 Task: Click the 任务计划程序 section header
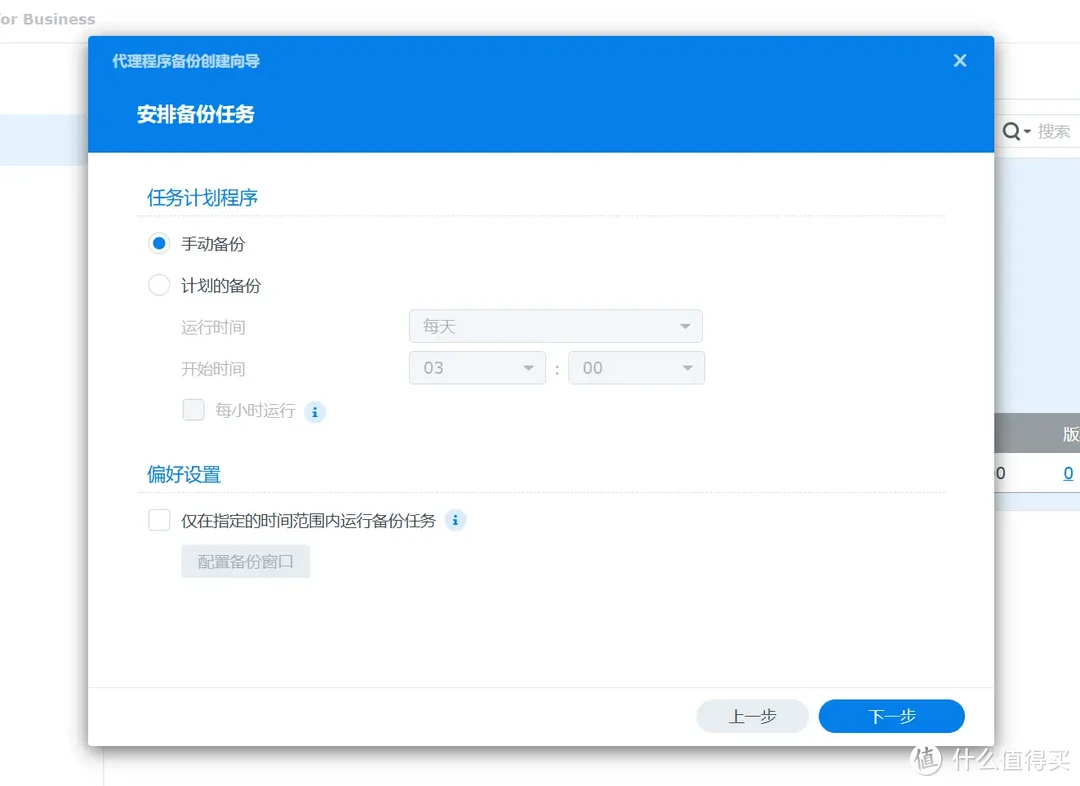202,197
